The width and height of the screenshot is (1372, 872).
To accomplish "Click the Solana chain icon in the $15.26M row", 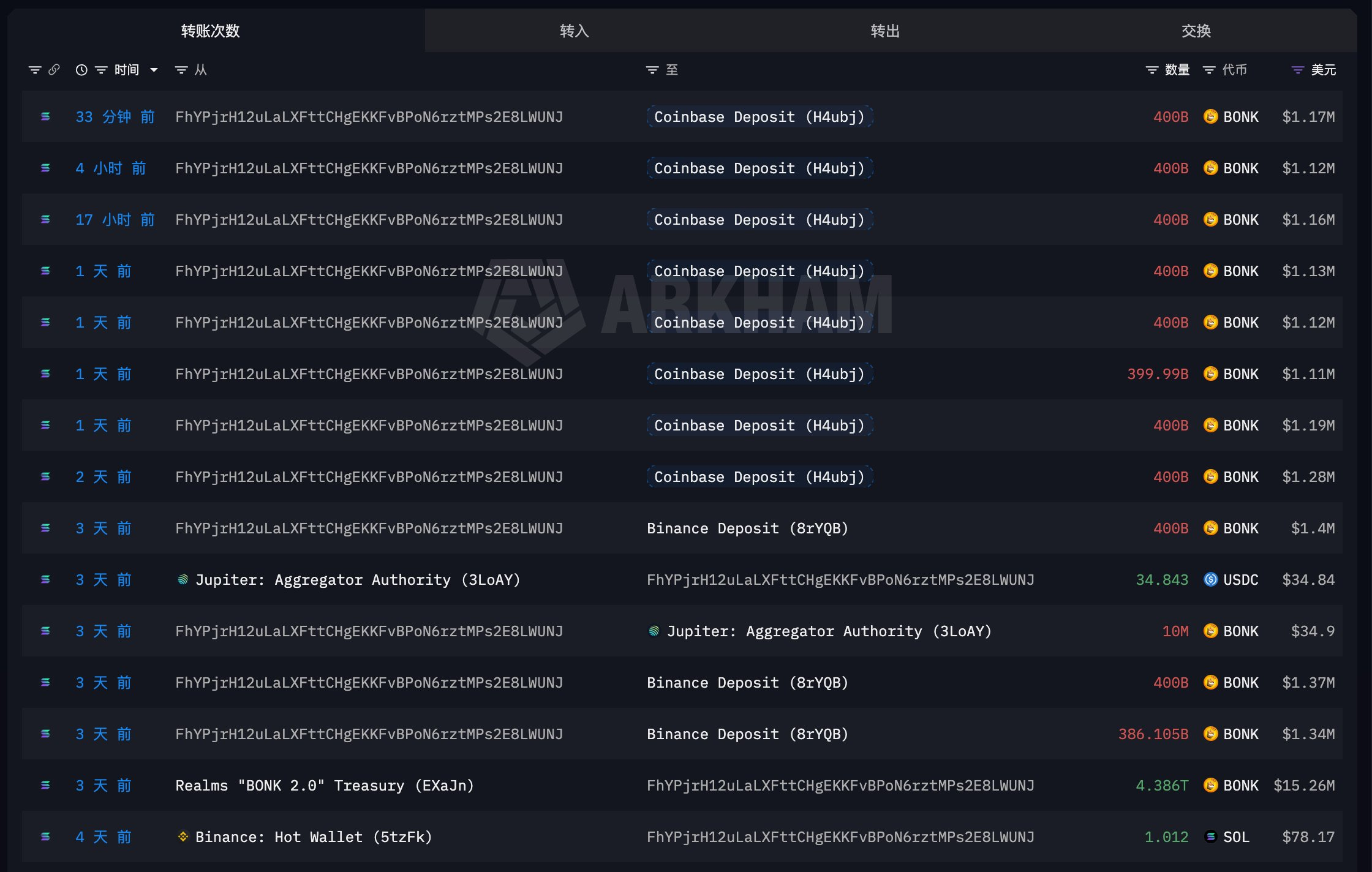I will coord(45,785).
